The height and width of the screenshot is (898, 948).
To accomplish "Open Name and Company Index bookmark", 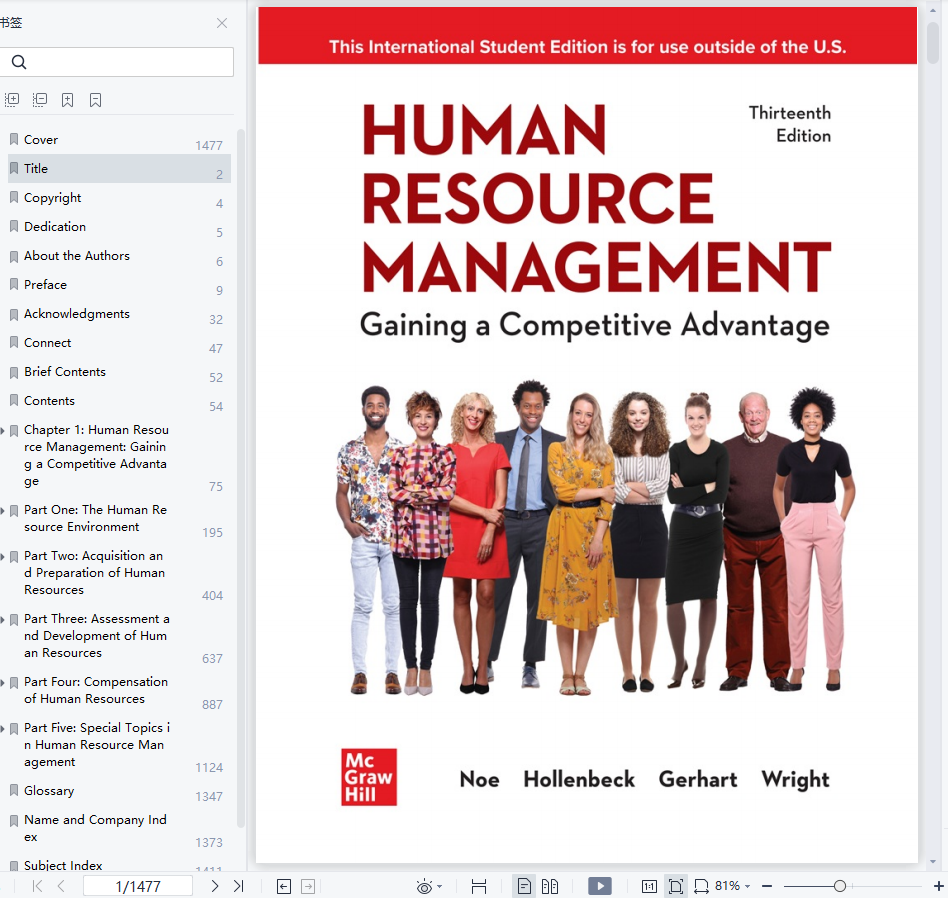I will pos(118,828).
